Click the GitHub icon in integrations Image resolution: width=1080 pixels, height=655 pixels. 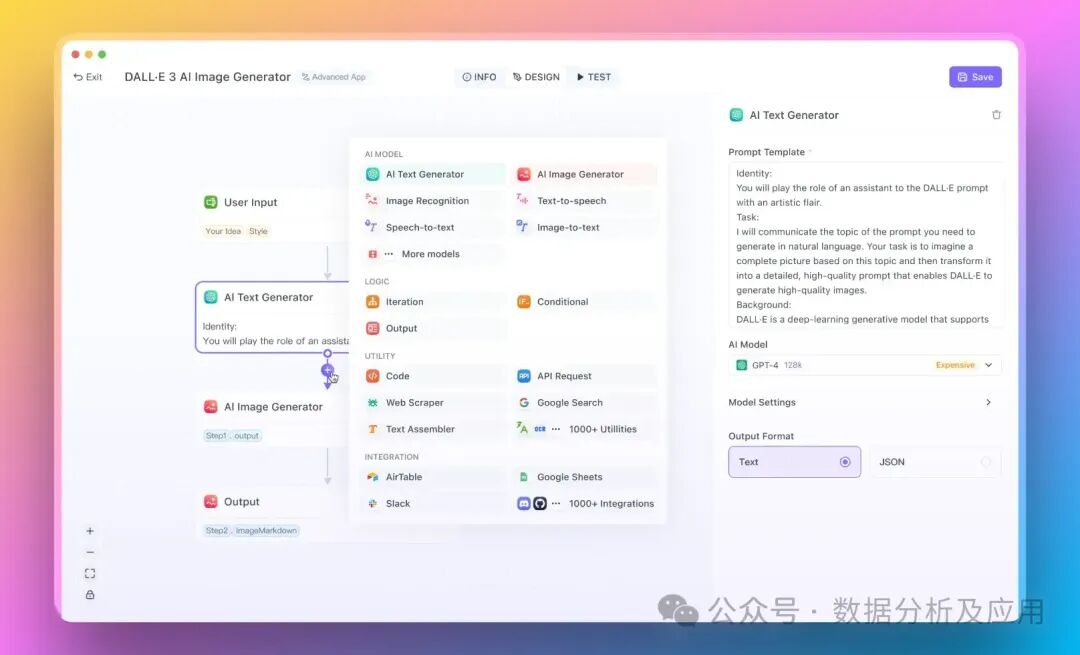(x=540, y=503)
